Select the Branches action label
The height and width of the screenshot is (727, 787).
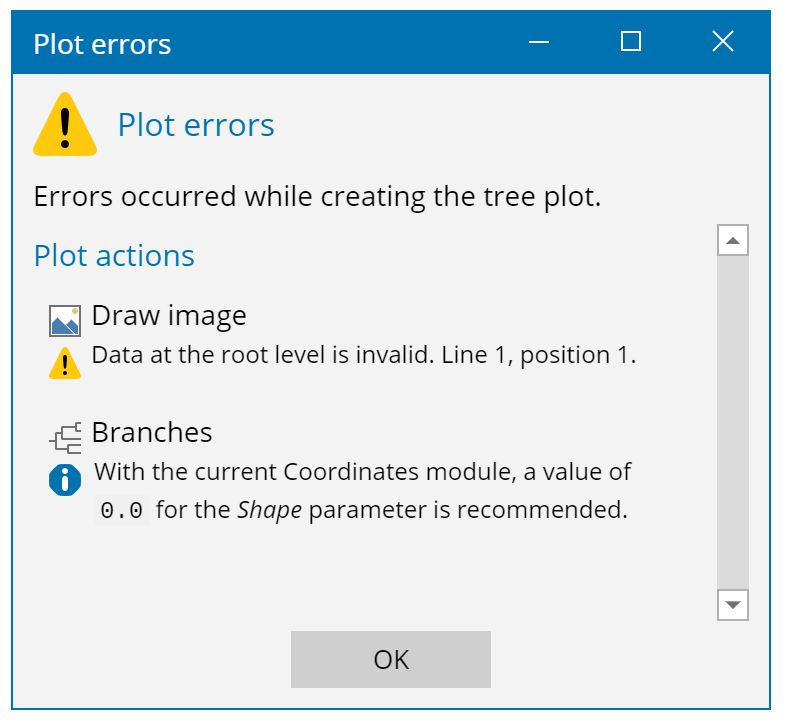coord(152,432)
